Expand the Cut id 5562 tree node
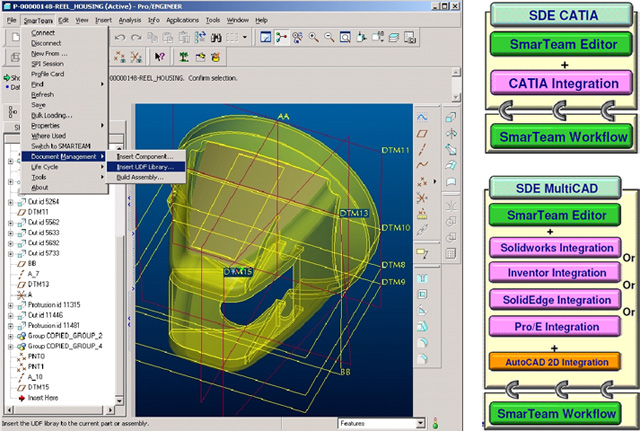The height and width of the screenshot is (431, 640). click(x=11, y=222)
